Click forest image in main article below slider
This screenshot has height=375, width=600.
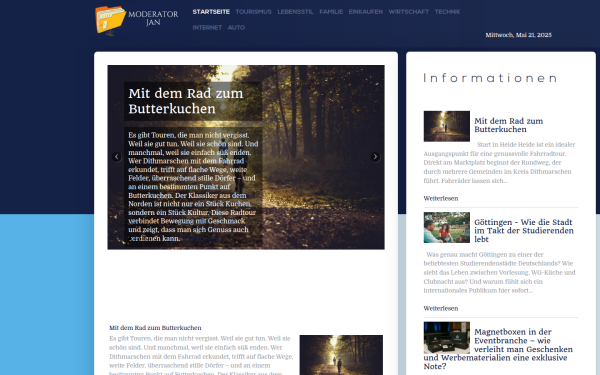pos(341,355)
